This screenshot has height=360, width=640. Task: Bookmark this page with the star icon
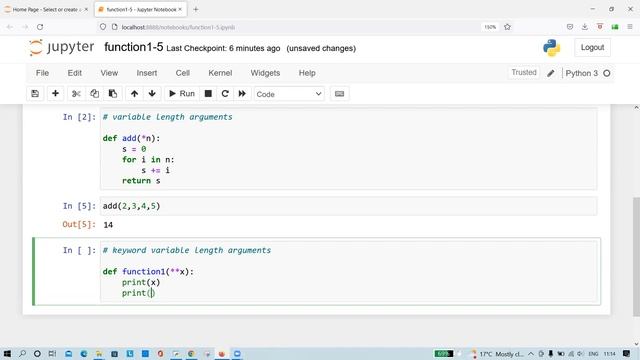point(507,27)
